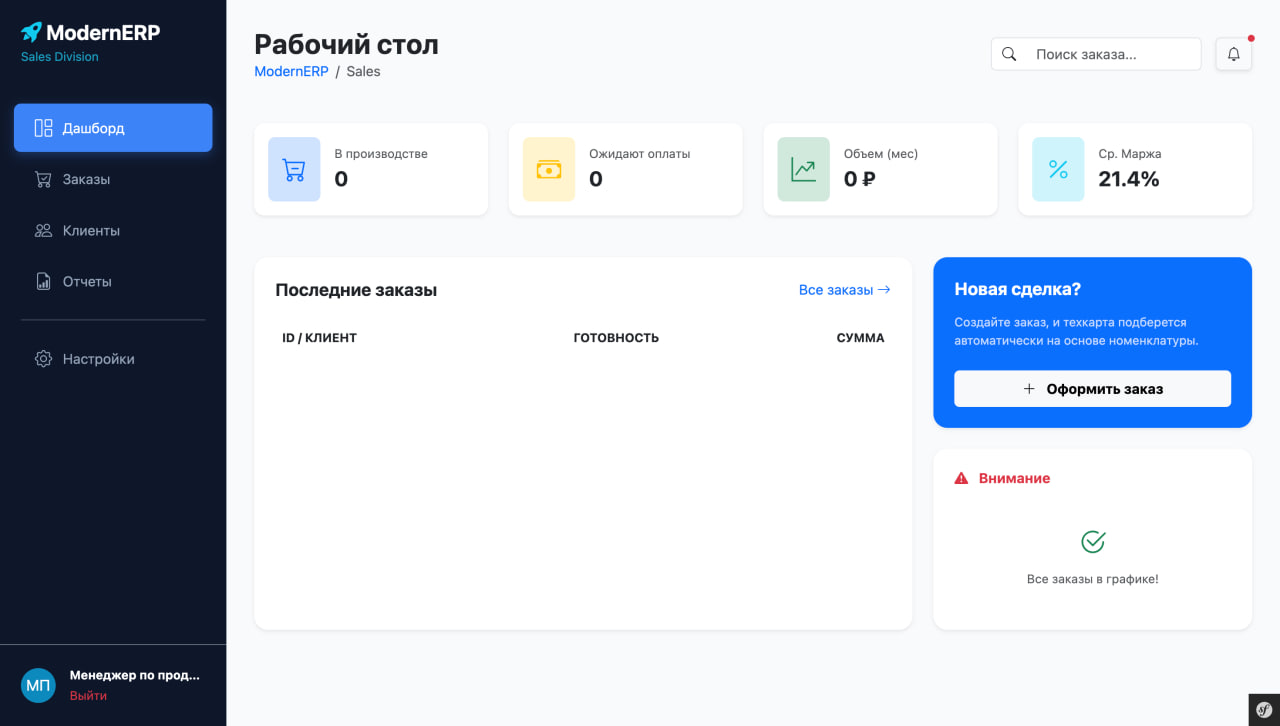This screenshot has width=1280, height=726.
Task: Click ModernERP in the breadcrumb
Action: click(x=291, y=71)
